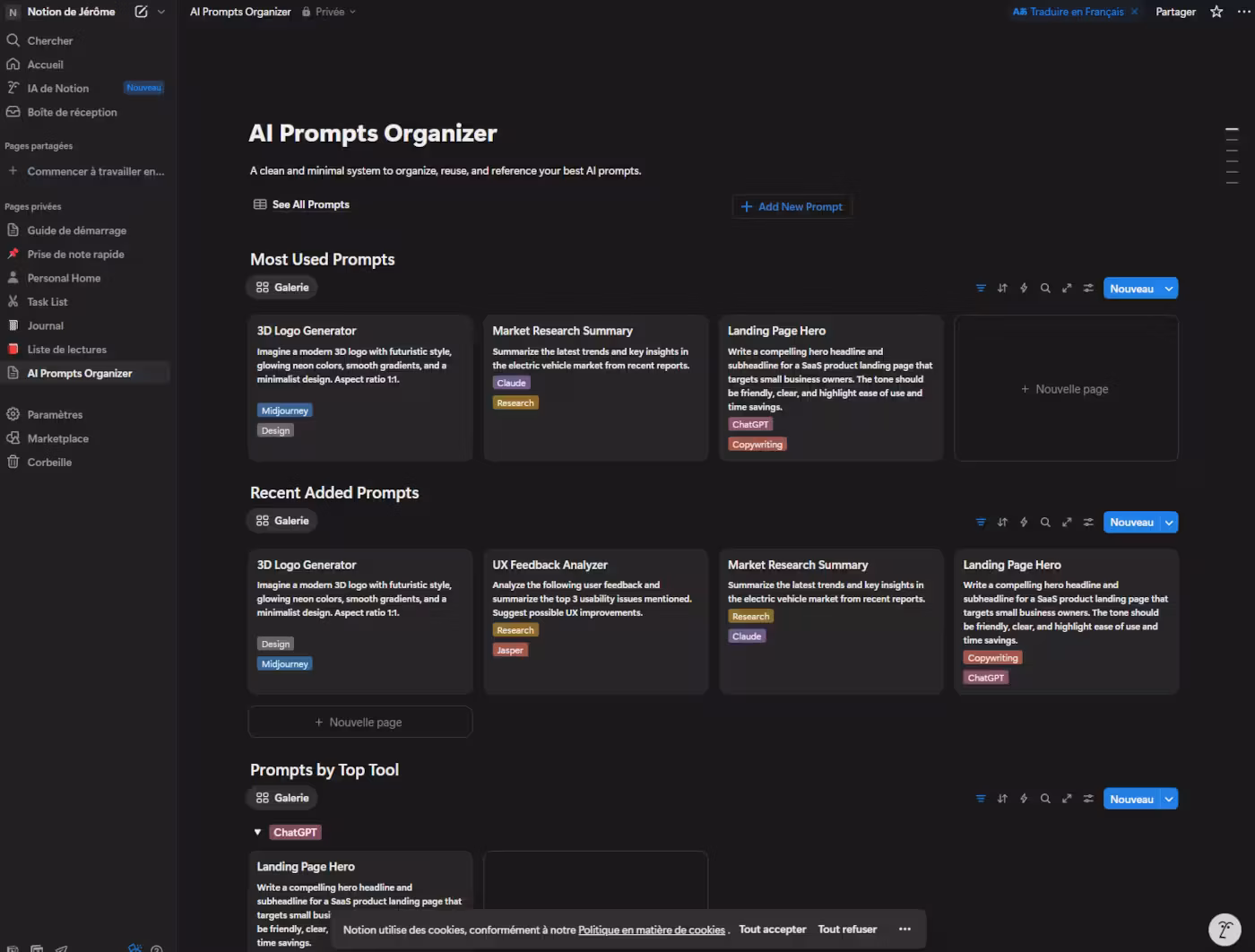1255x952 pixels.
Task: Click the Add New Prompt button
Action: tap(792, 207)
